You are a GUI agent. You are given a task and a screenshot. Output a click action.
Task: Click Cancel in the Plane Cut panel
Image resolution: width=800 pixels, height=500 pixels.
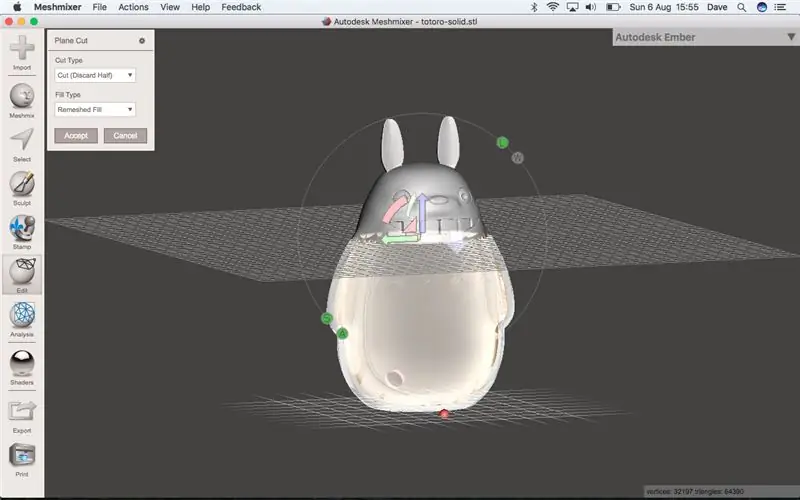(x=126, y=136)
